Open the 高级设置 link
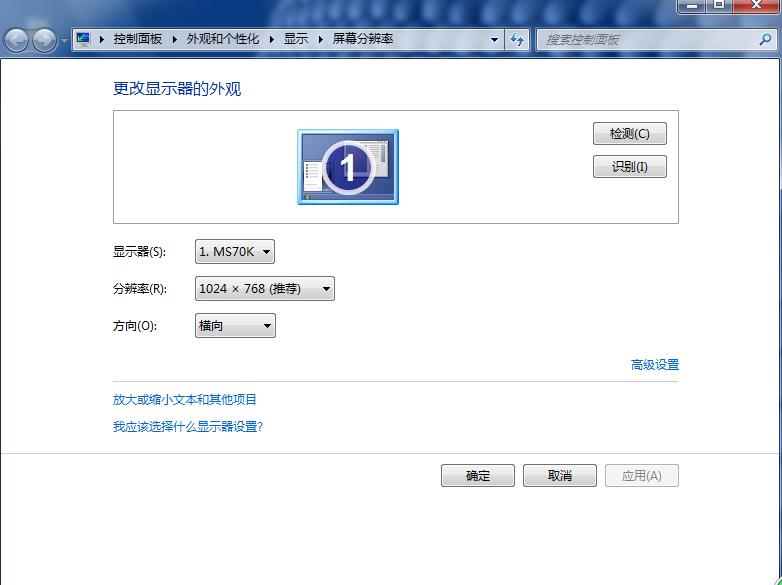 pos(655,365)
